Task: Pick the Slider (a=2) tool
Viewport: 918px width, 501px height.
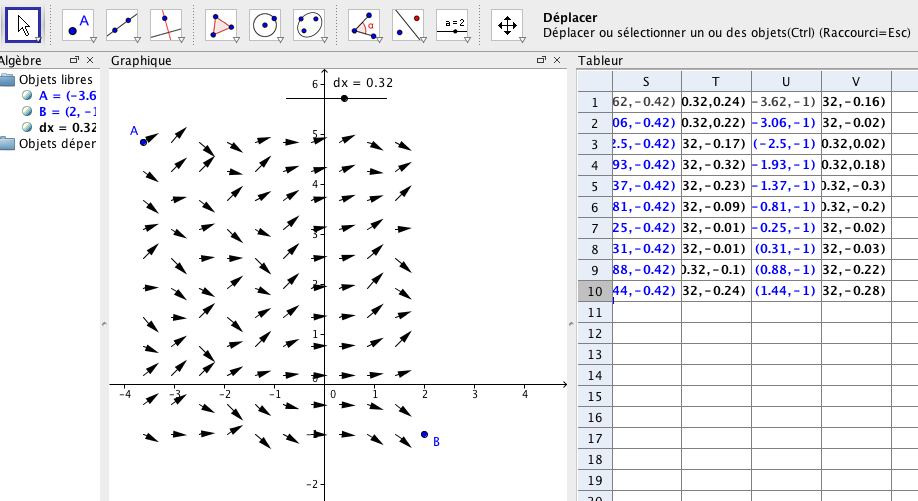Action: tap(452, 24)
